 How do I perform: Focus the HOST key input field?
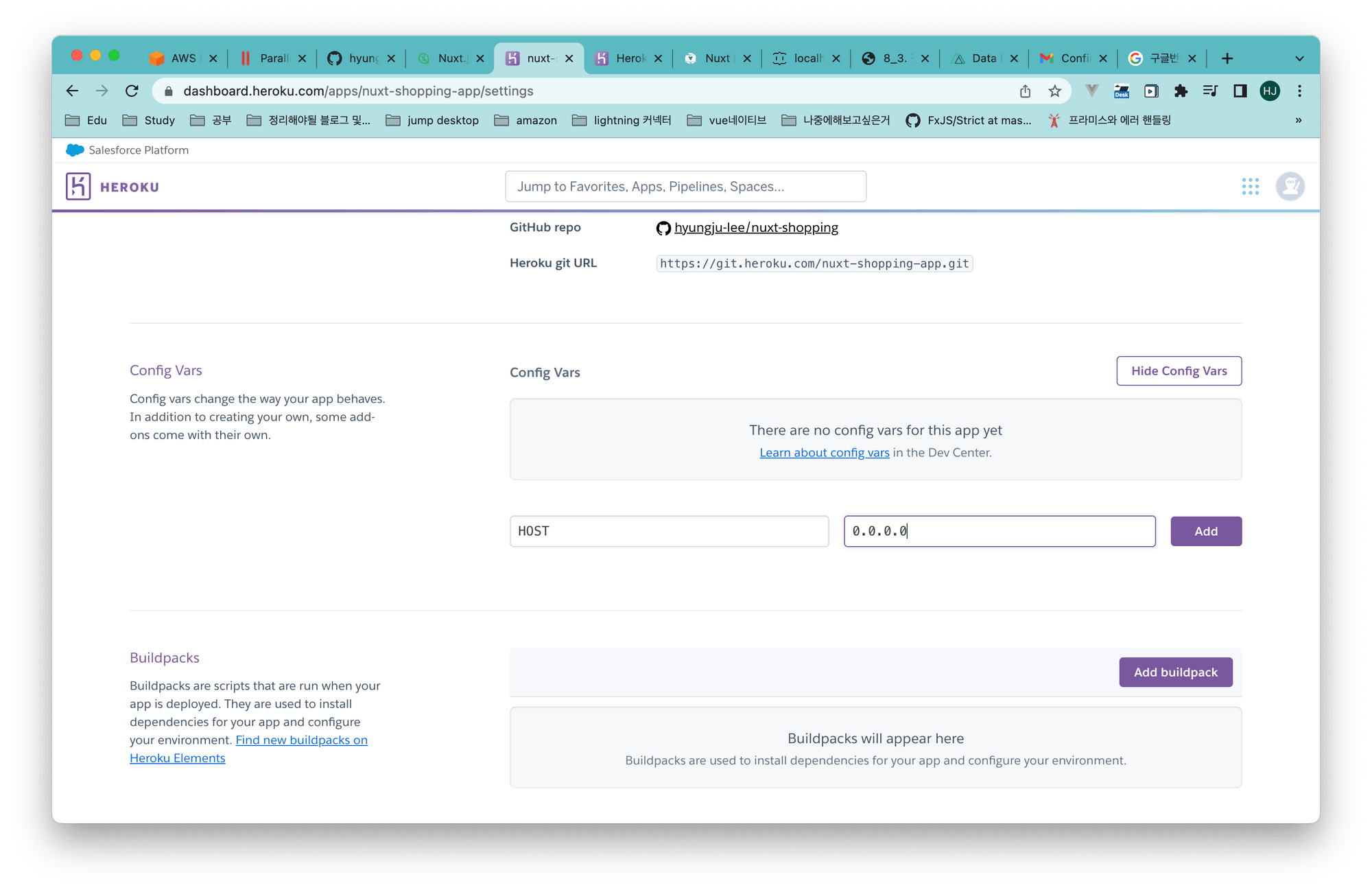coord(669,532)
